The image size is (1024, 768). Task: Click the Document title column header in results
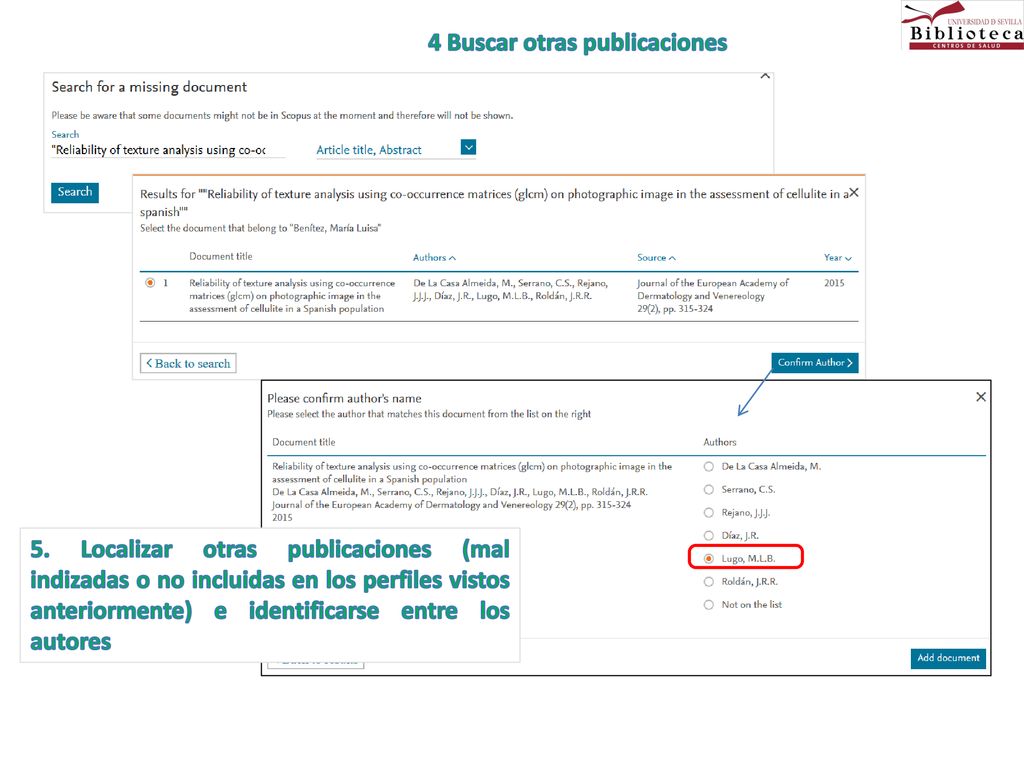221,256
